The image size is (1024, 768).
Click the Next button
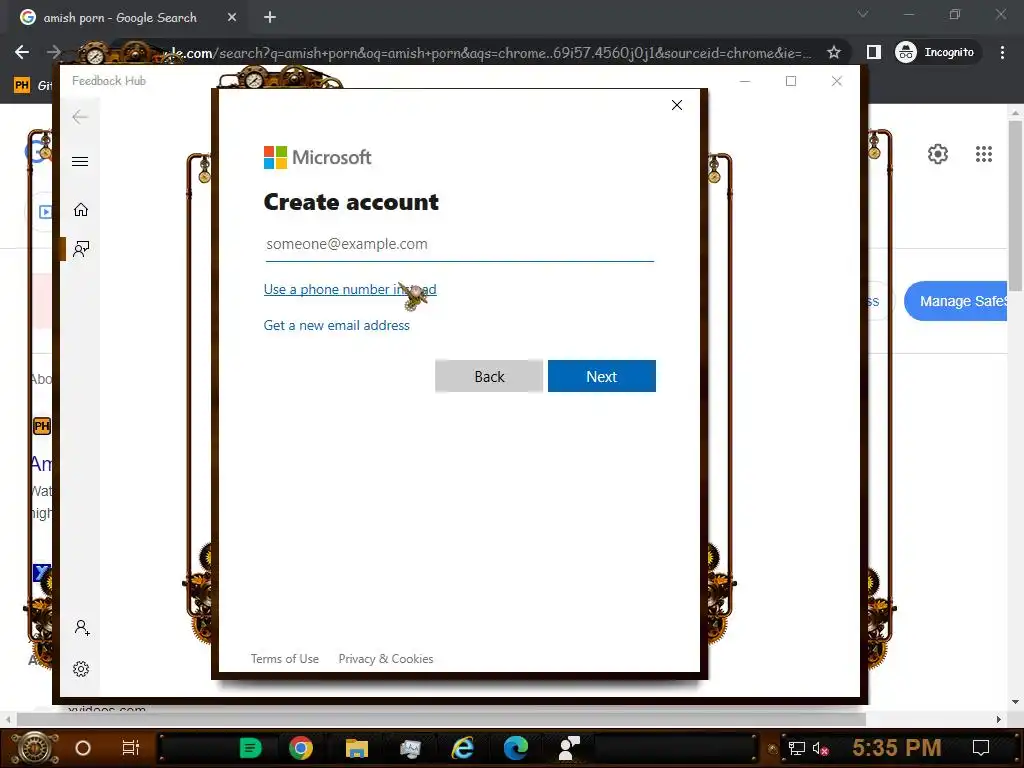[x=601, y=376]
